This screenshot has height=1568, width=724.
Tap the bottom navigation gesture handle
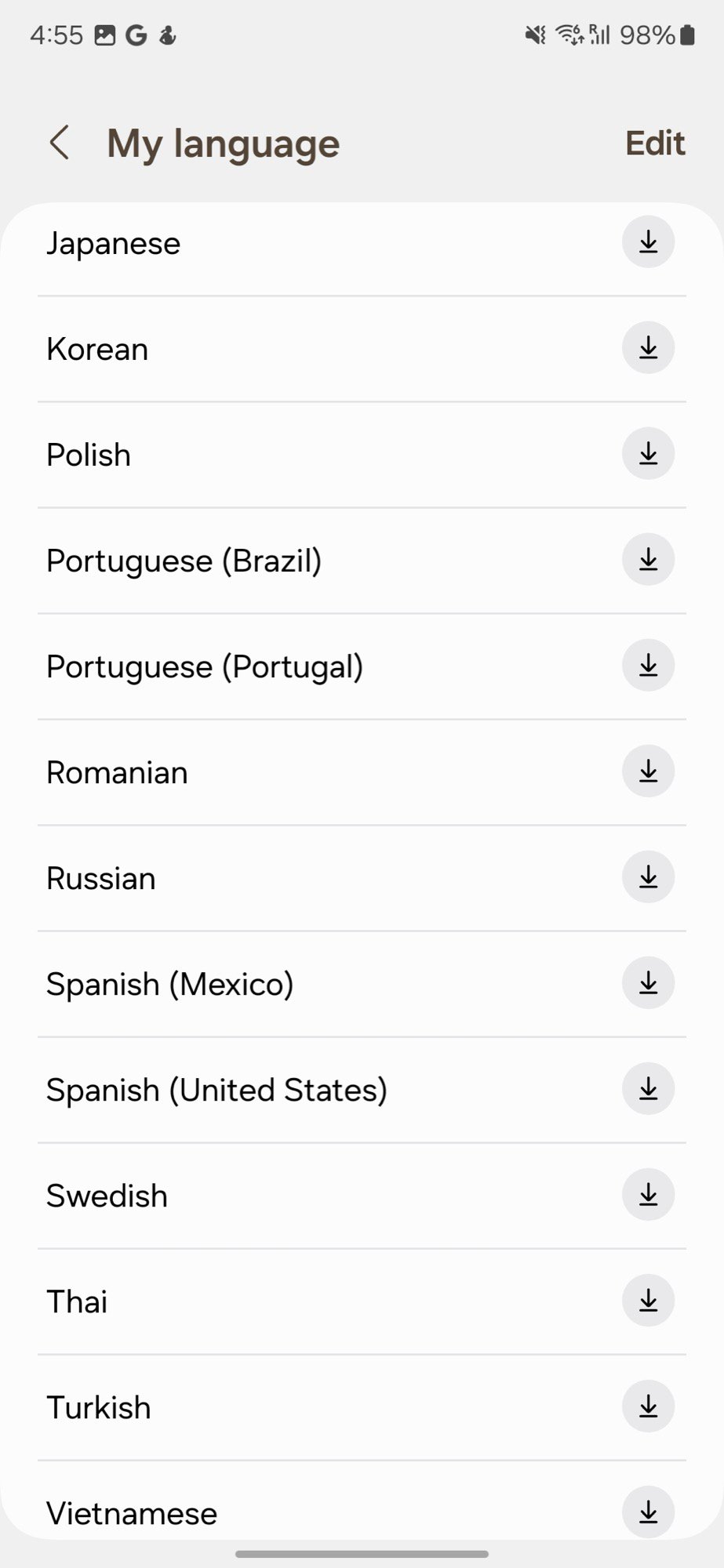click(362, 1553)
